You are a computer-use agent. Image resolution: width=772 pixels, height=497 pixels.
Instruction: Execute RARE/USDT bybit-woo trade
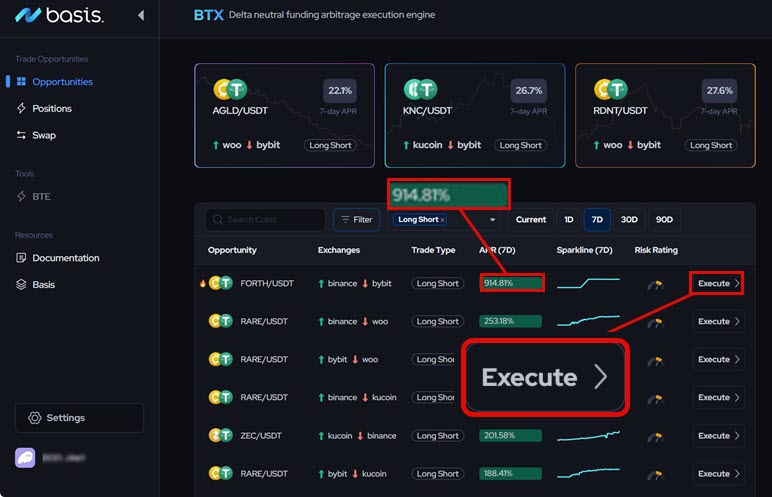(x=718, y=359)
